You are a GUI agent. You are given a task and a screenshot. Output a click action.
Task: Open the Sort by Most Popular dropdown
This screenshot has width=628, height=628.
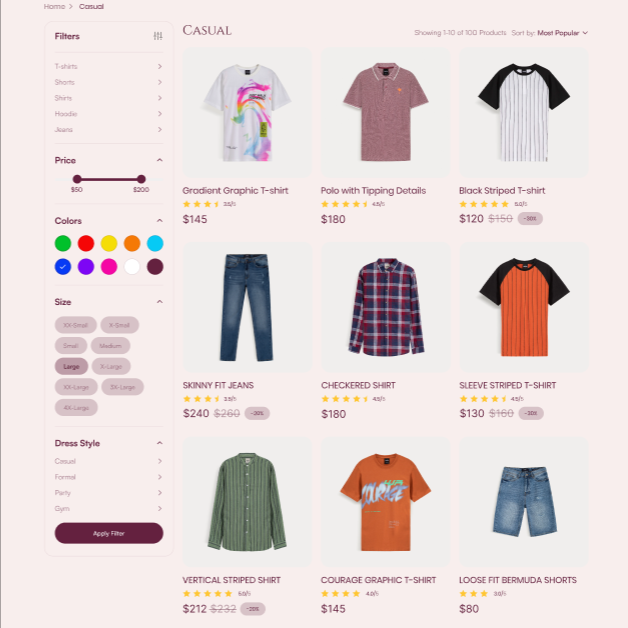pyautogui.click(x=562, y=33)
